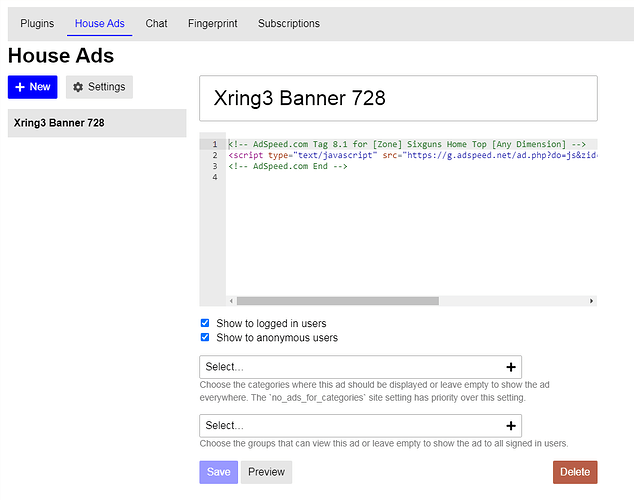Click the horizontal scrollbar thumb in code editor

338,301
